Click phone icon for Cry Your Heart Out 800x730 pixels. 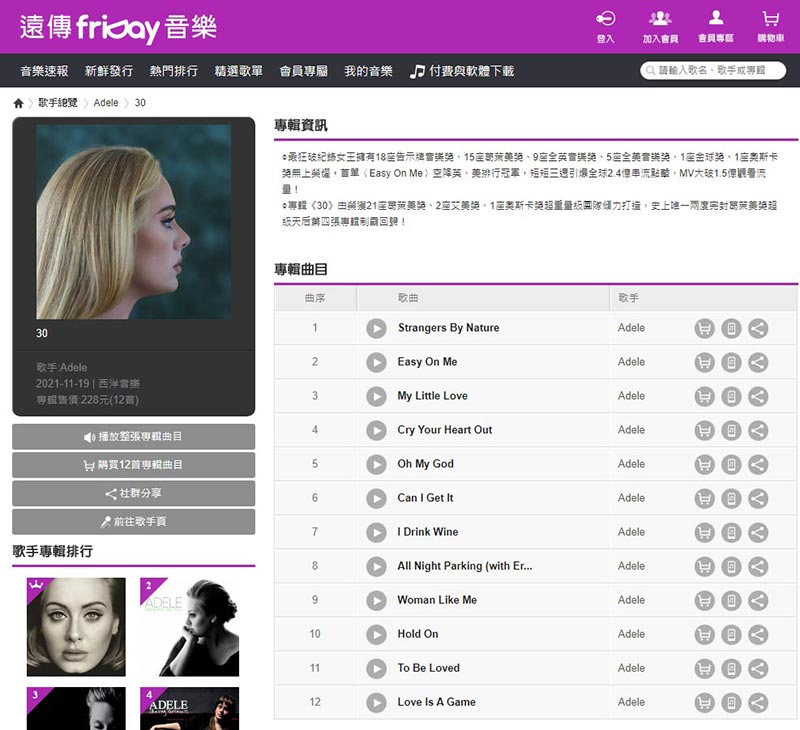click(731, 431)
